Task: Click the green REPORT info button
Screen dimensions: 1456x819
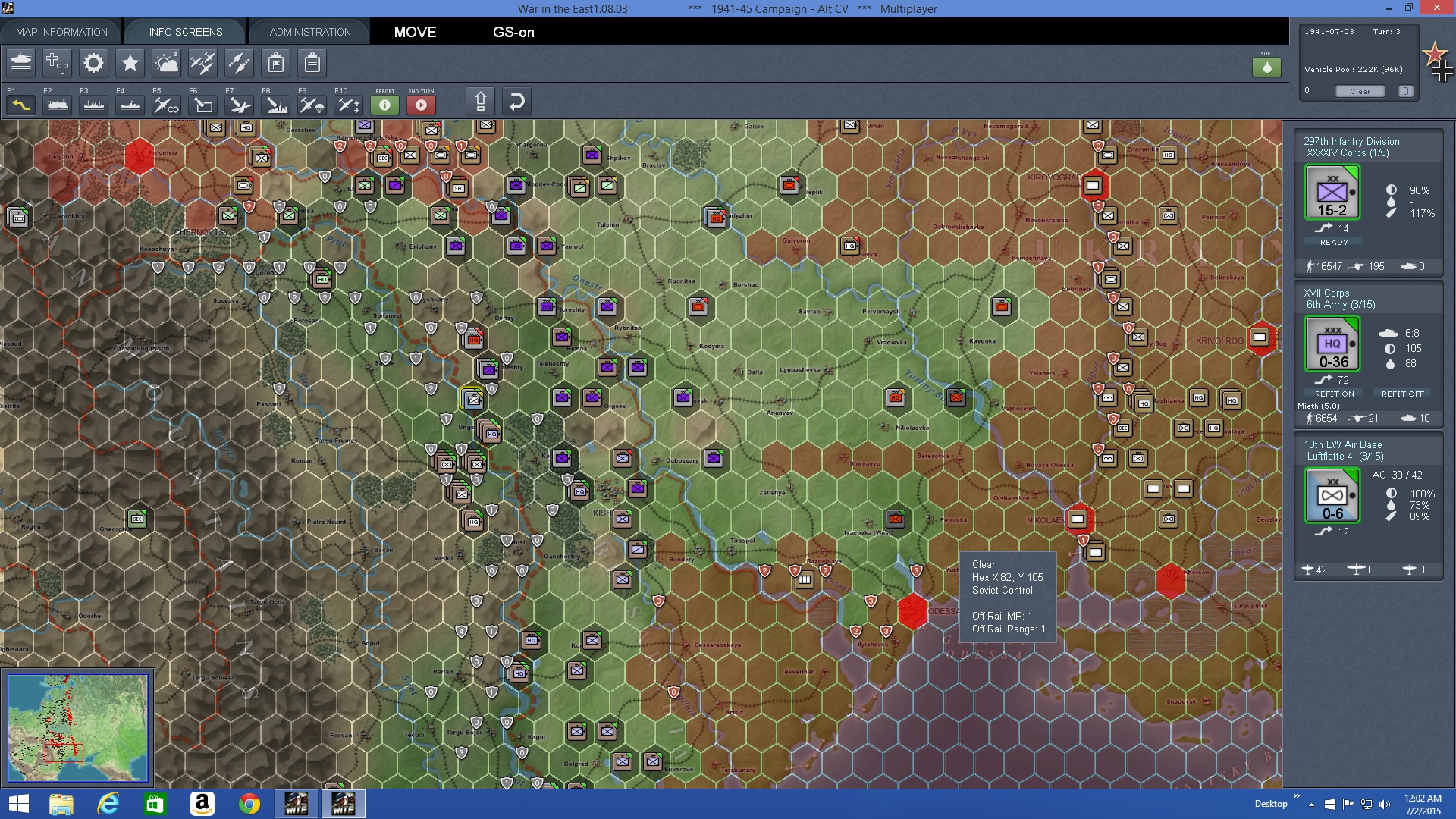Action: point(384,105)
